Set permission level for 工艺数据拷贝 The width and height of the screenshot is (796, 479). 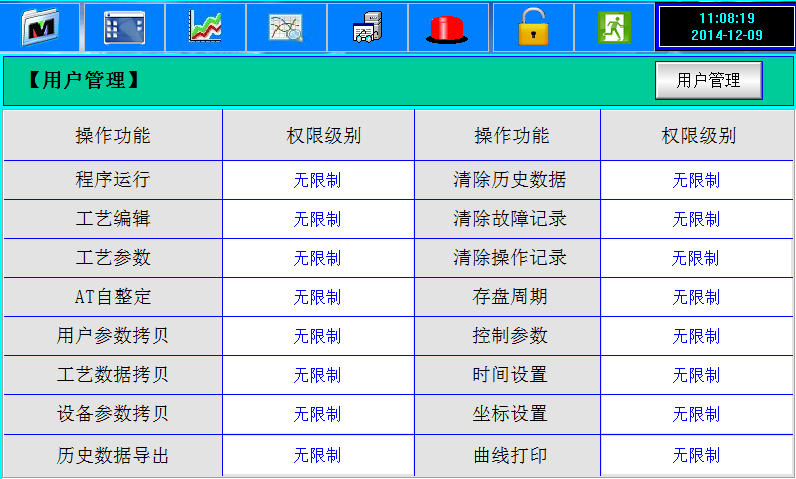coord(318,375)
